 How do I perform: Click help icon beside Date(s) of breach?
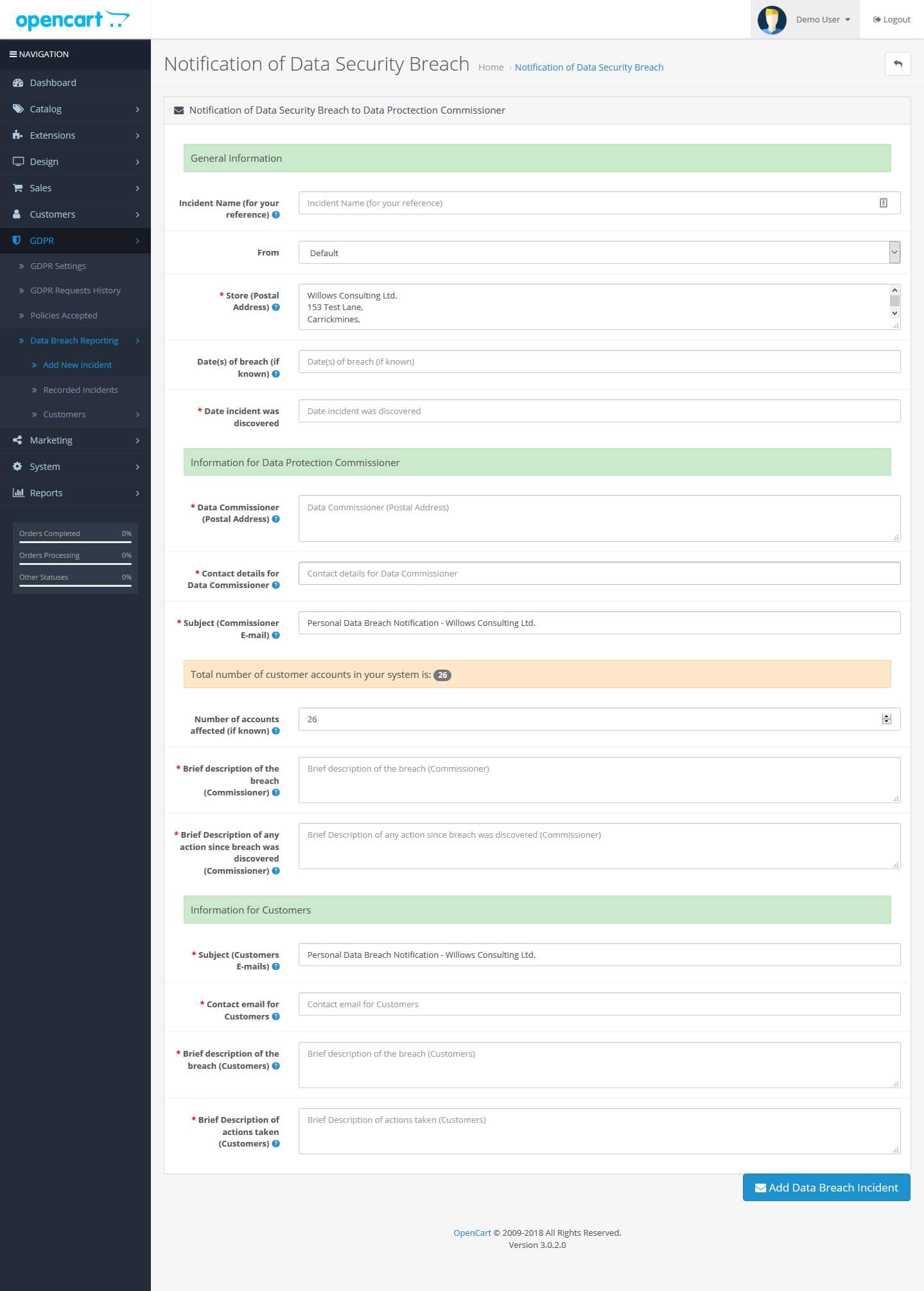coord(276,374)
